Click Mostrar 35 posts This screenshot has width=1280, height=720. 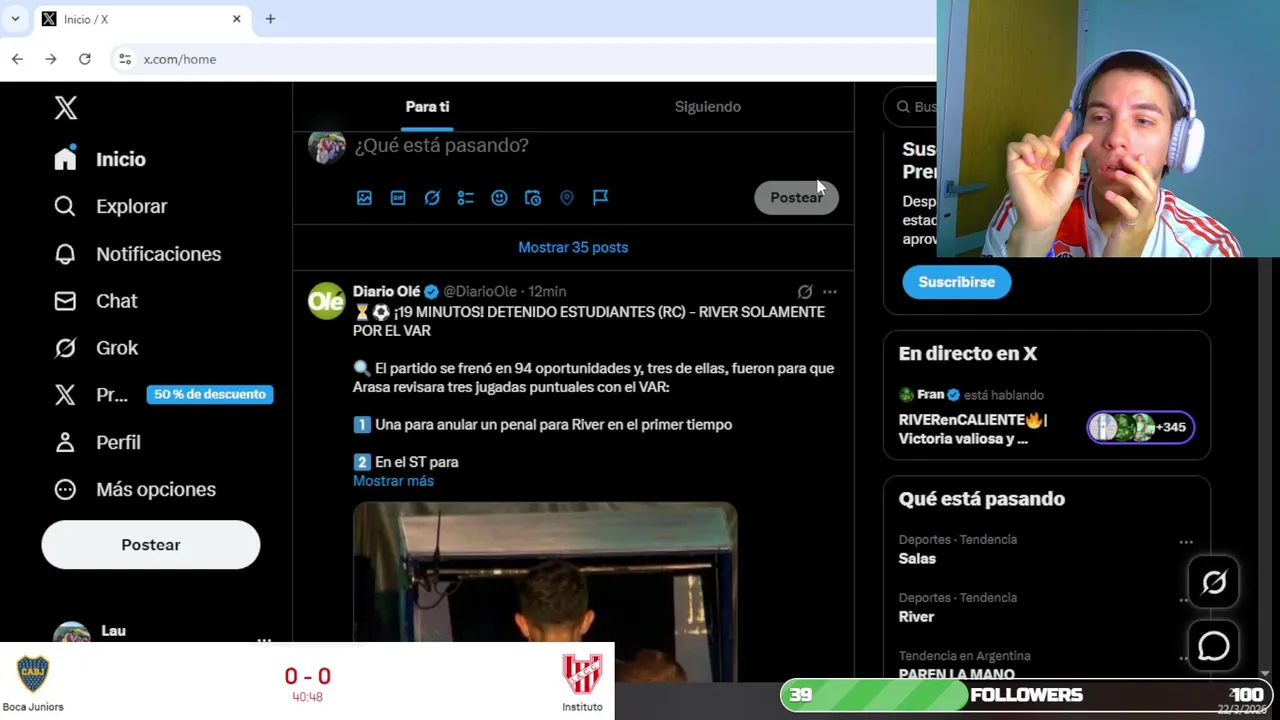point(573,247)
